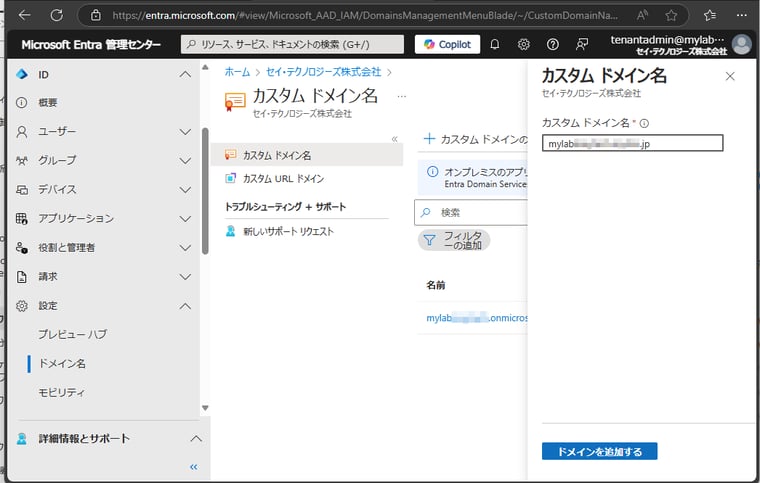Collapse the 設定 sidebar section
The width and height of the screenshot is (760, 483).
click(x=185, y=306)
